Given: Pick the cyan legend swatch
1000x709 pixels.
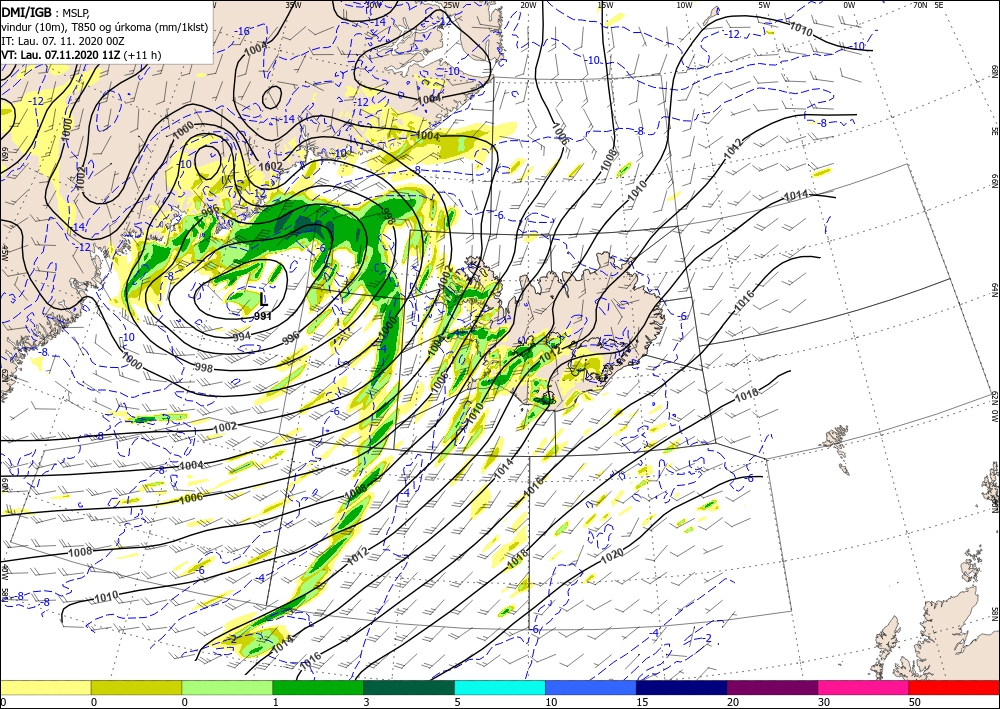Looking at the screenshot, I should pyautogui.click(x=500, y=687).
